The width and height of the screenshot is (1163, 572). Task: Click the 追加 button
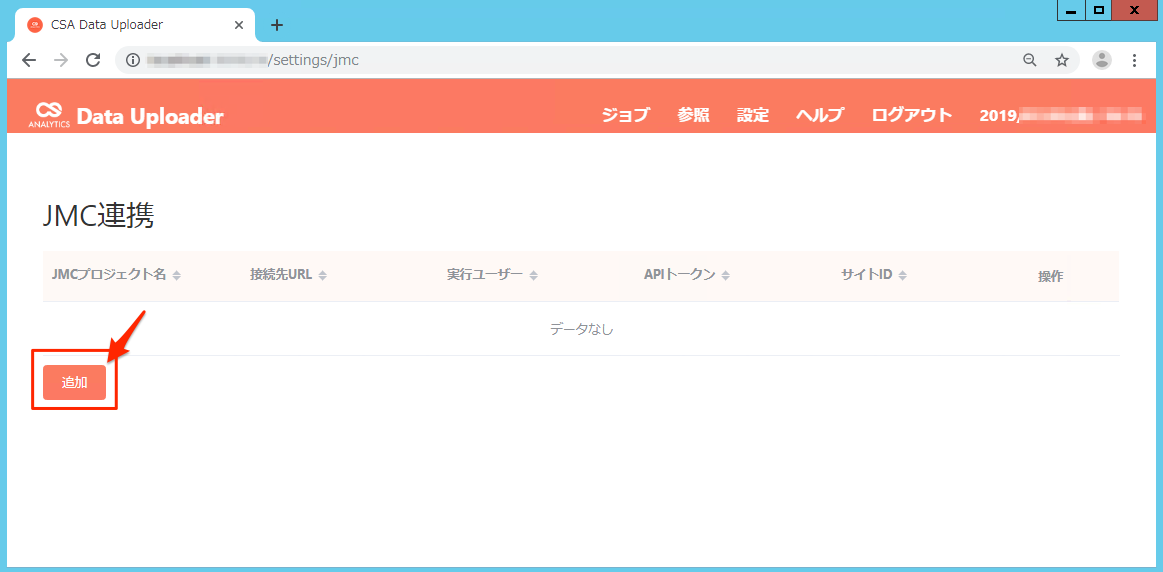click(74, 383)
